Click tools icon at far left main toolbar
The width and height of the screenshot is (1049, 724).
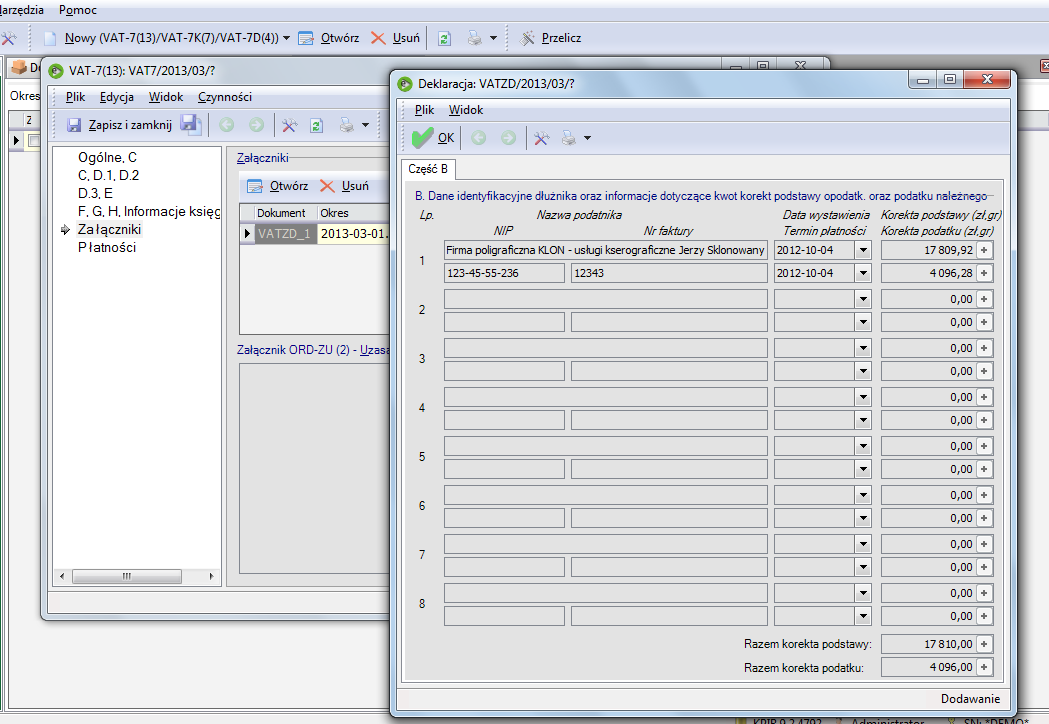[x=8, y=38]
